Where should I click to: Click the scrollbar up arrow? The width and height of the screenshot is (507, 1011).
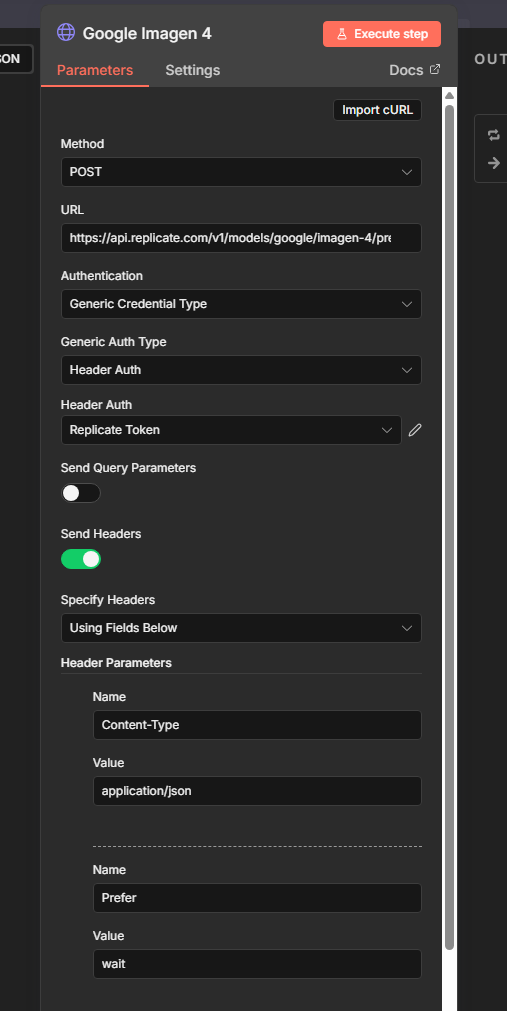450,96
